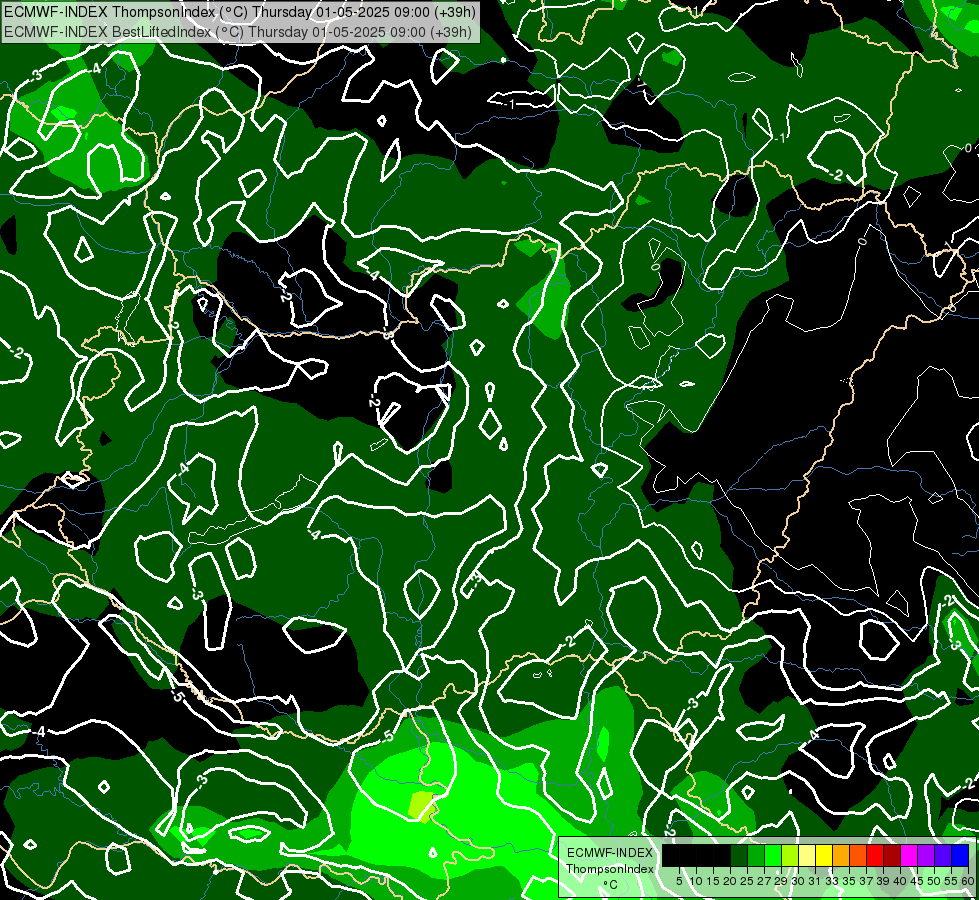Screen dimensions: 979x900
Task: Pick the orange 33–35 legend swatch
Action: [x=841, y=855]
